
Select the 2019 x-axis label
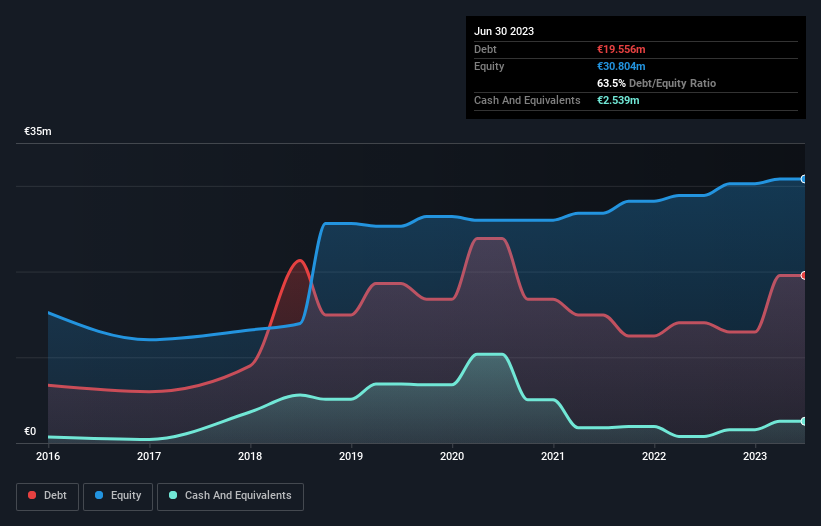[351, 456]
